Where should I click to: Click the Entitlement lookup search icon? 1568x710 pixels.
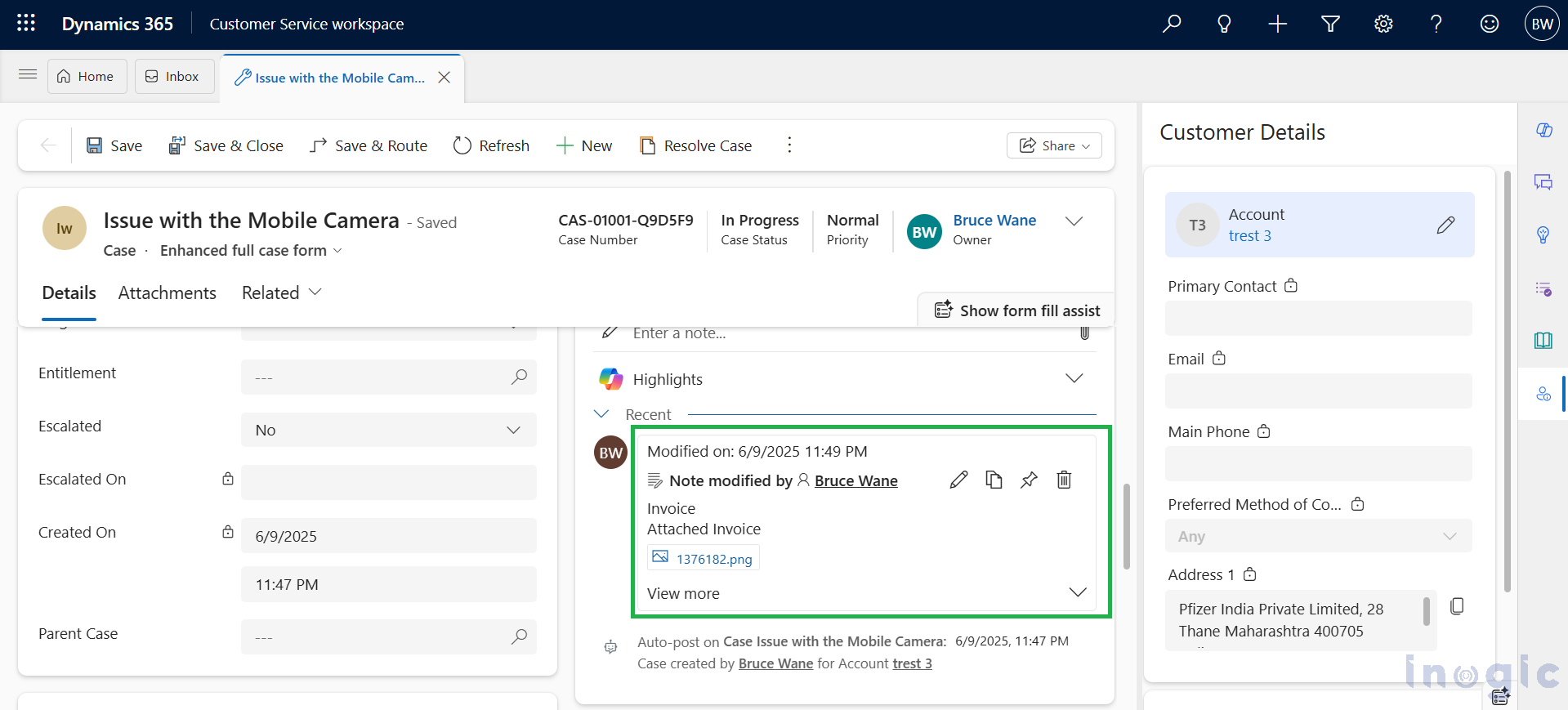tap(519, 377)
